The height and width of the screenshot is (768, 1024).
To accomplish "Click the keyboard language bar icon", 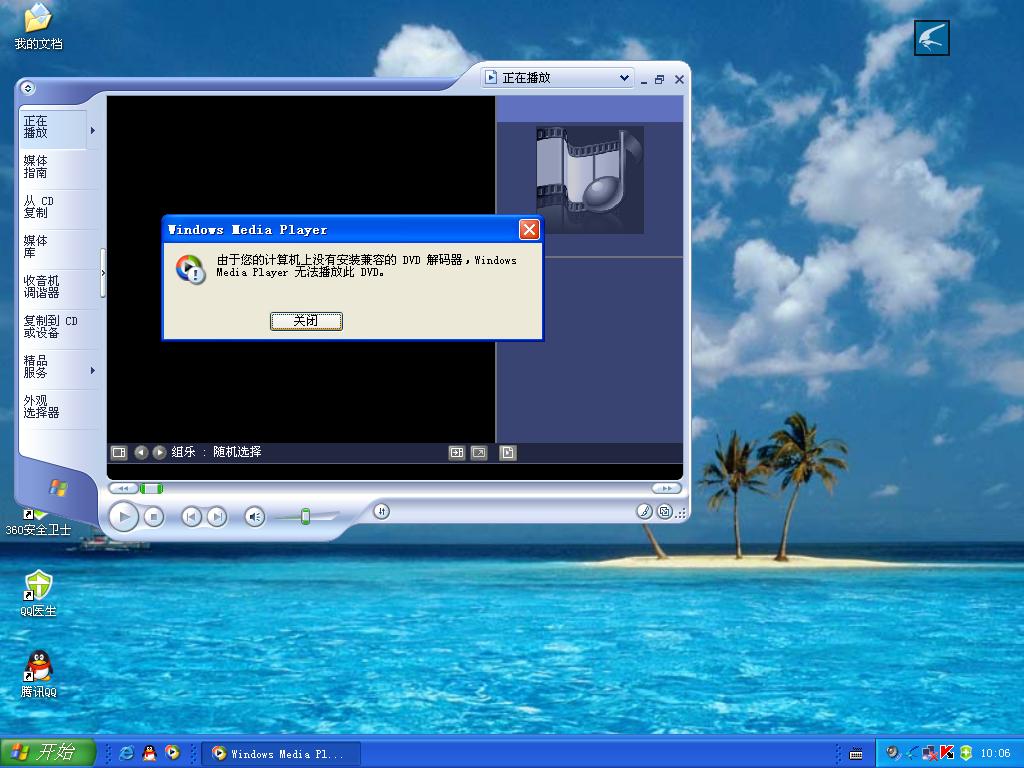I will point(856,754).
